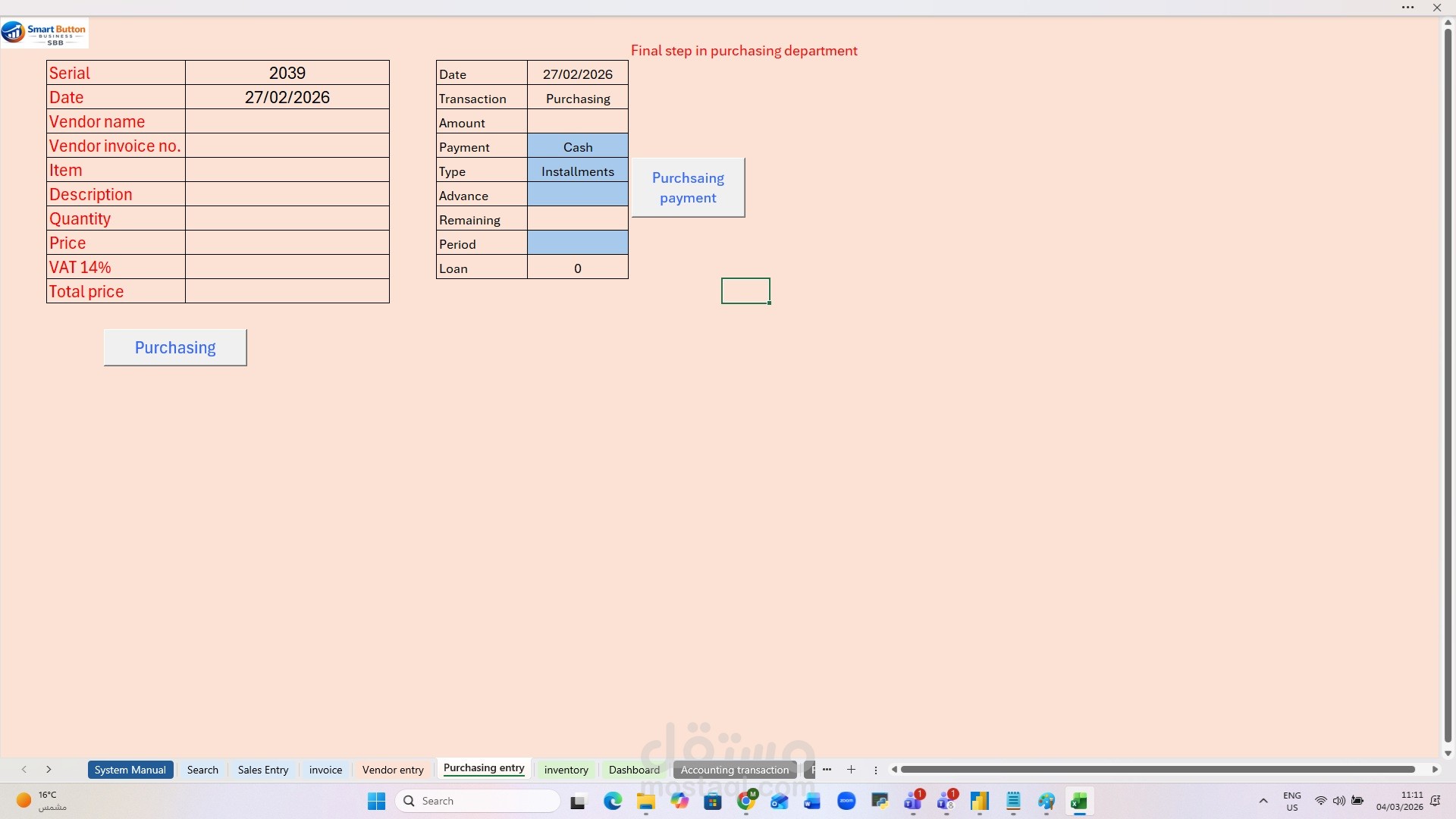Image resolution: width=1456 pixels, height=819 pixels.
Task: Open the Word icon in the taskbar
Action: (x=812, y=801)
